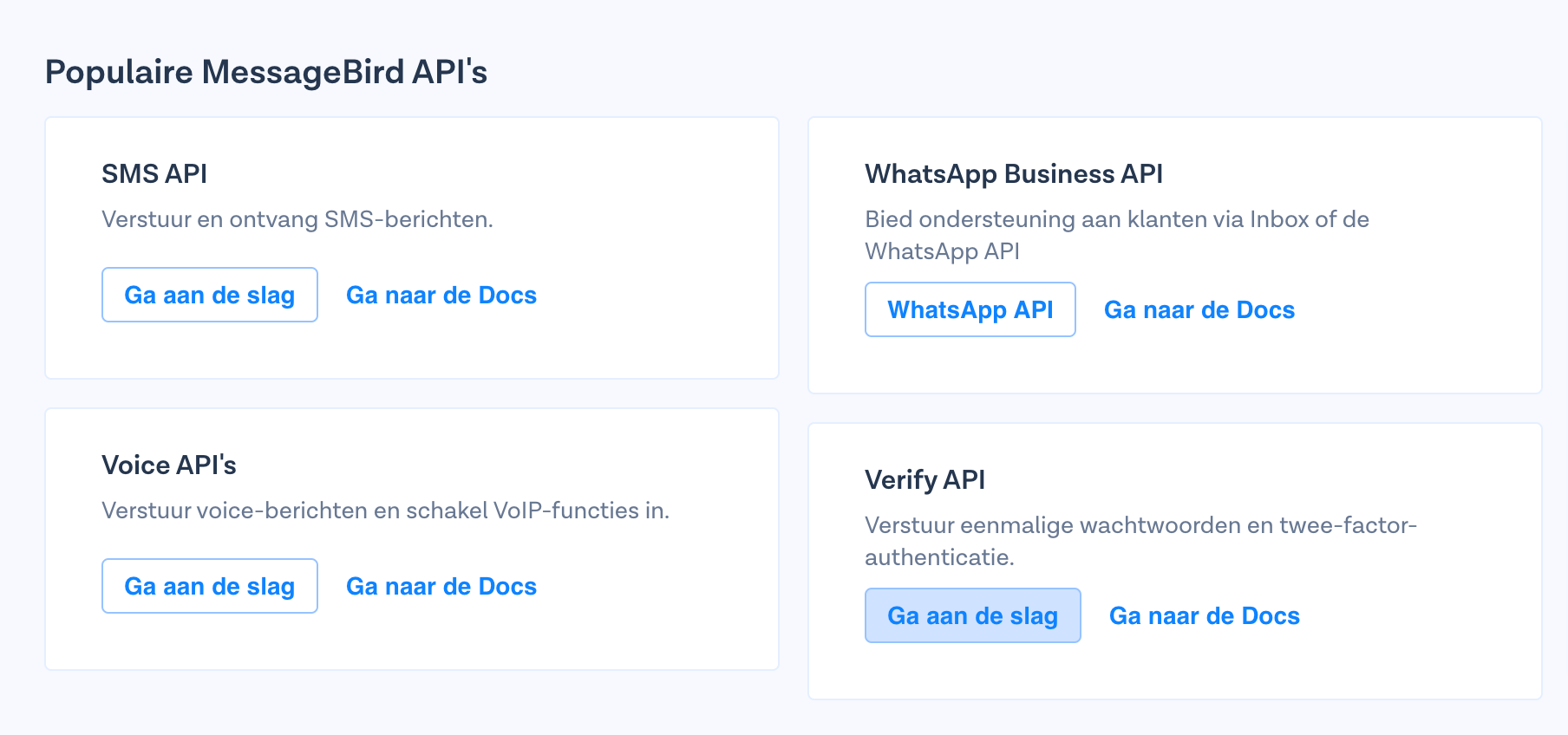Click the 'WhatsApp API' button
This screenshot has width=1568, height=735.
coord(970,309)
